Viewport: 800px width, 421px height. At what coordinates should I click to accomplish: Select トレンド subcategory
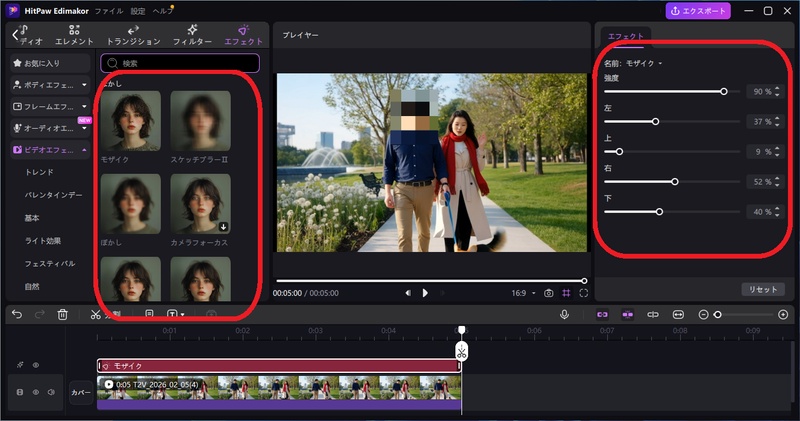39,172
